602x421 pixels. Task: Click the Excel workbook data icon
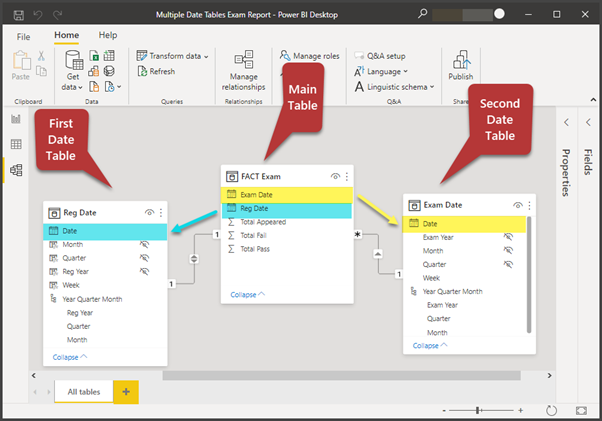click(94, 56)
